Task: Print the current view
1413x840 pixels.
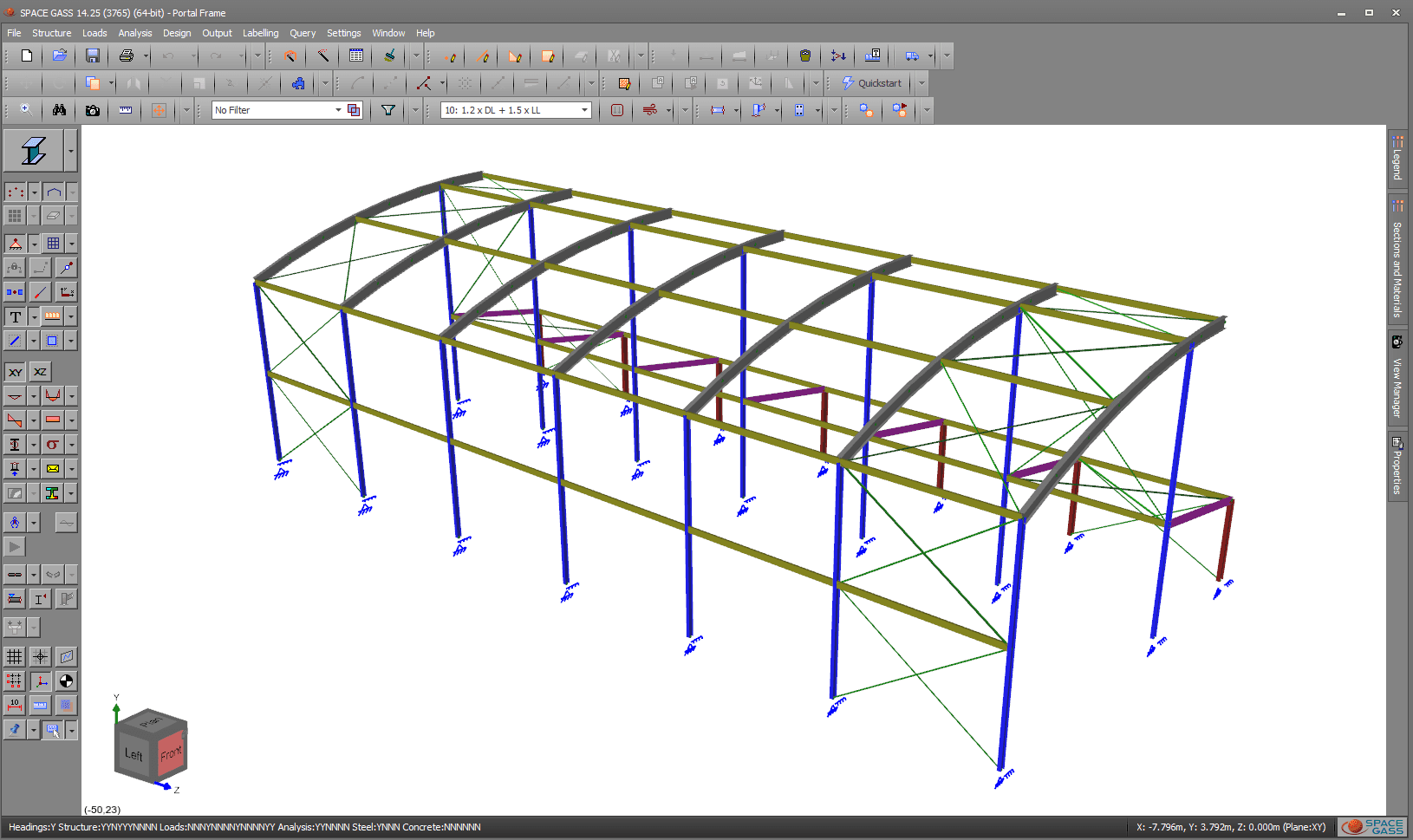Action: [x=127, y=55]
